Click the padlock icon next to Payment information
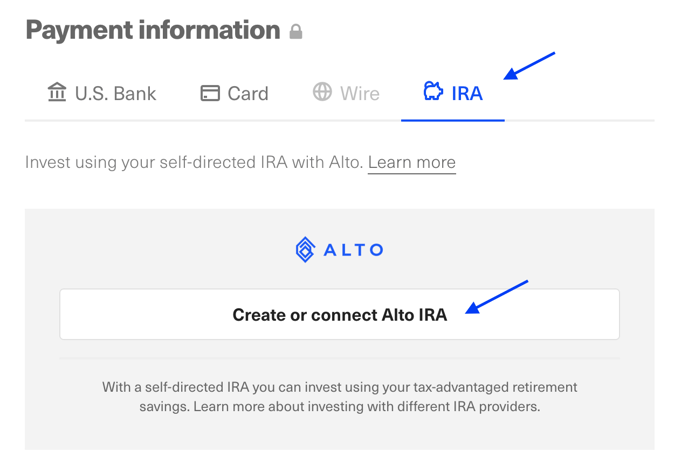Image resolution: width=688 pixels, height=466 pixels. 296,32
